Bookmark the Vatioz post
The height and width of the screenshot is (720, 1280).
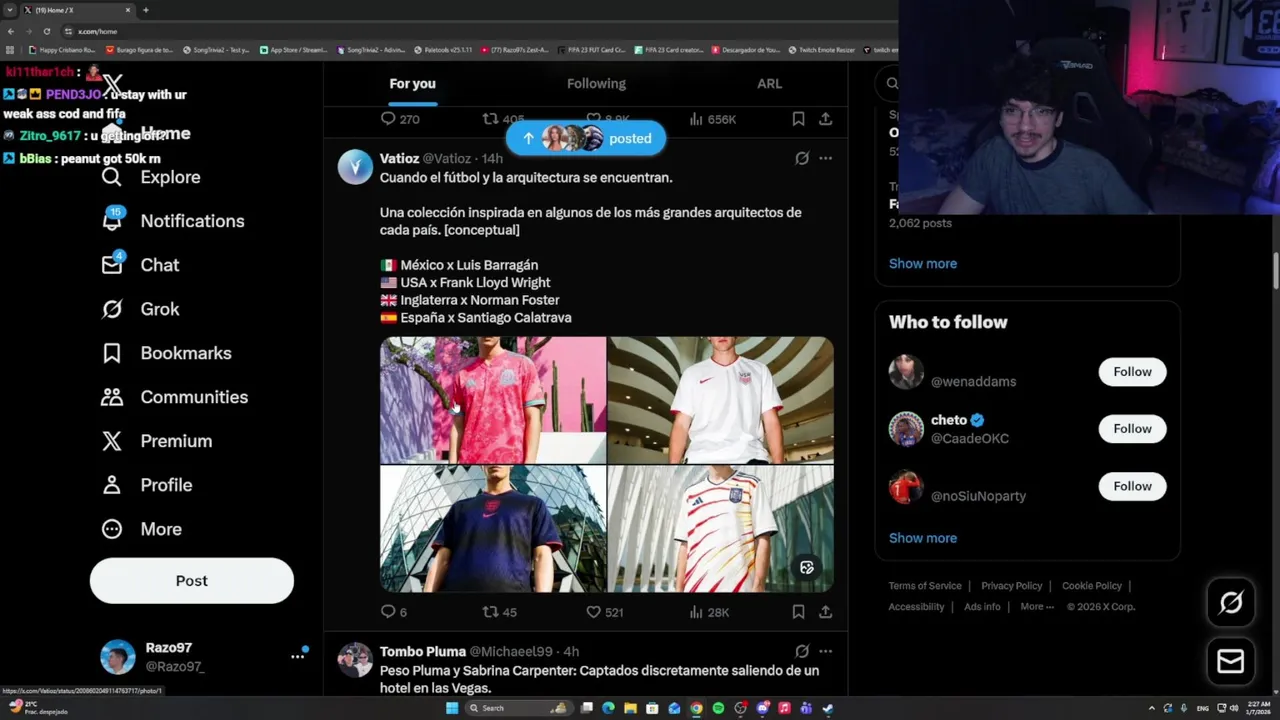(x=798, y=612)
